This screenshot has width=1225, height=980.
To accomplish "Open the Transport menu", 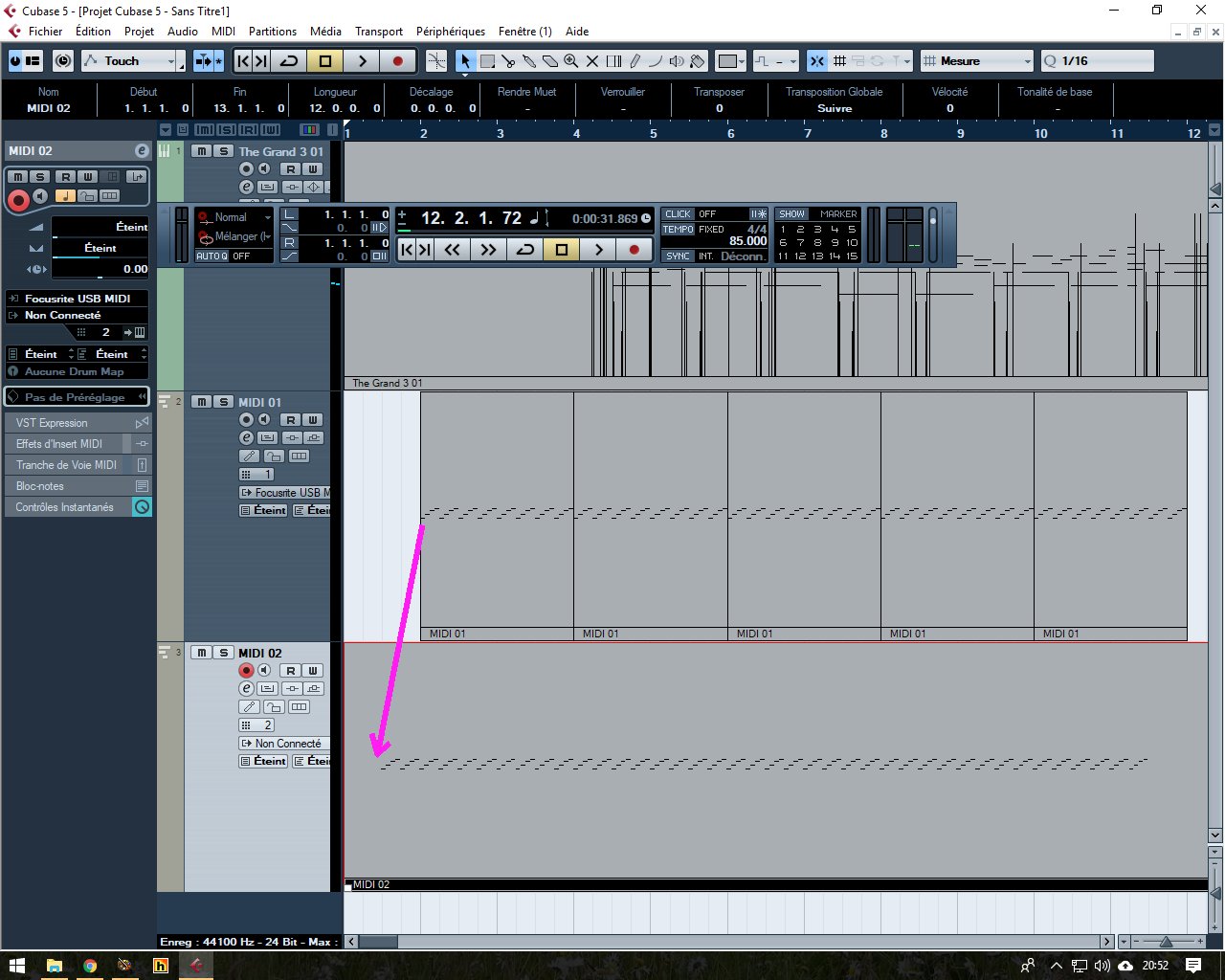I will (379, 32).
